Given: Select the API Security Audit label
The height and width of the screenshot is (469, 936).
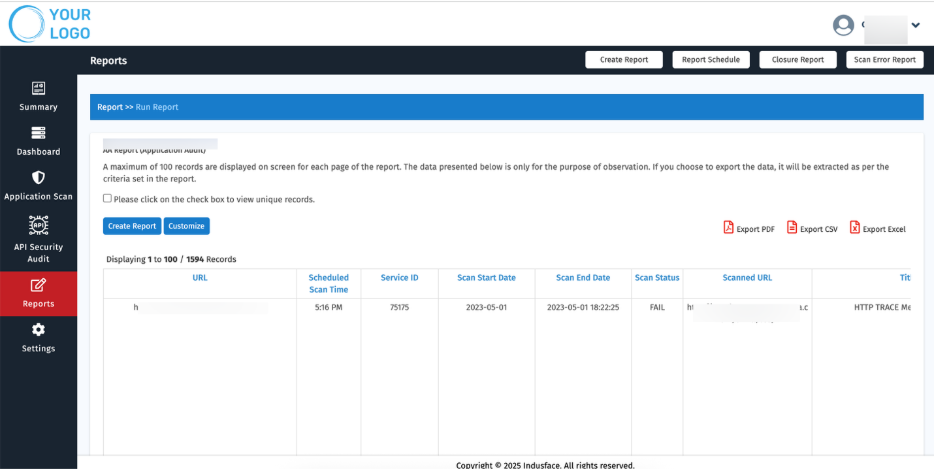Looking at the screenshot, I should click(38, 253).
